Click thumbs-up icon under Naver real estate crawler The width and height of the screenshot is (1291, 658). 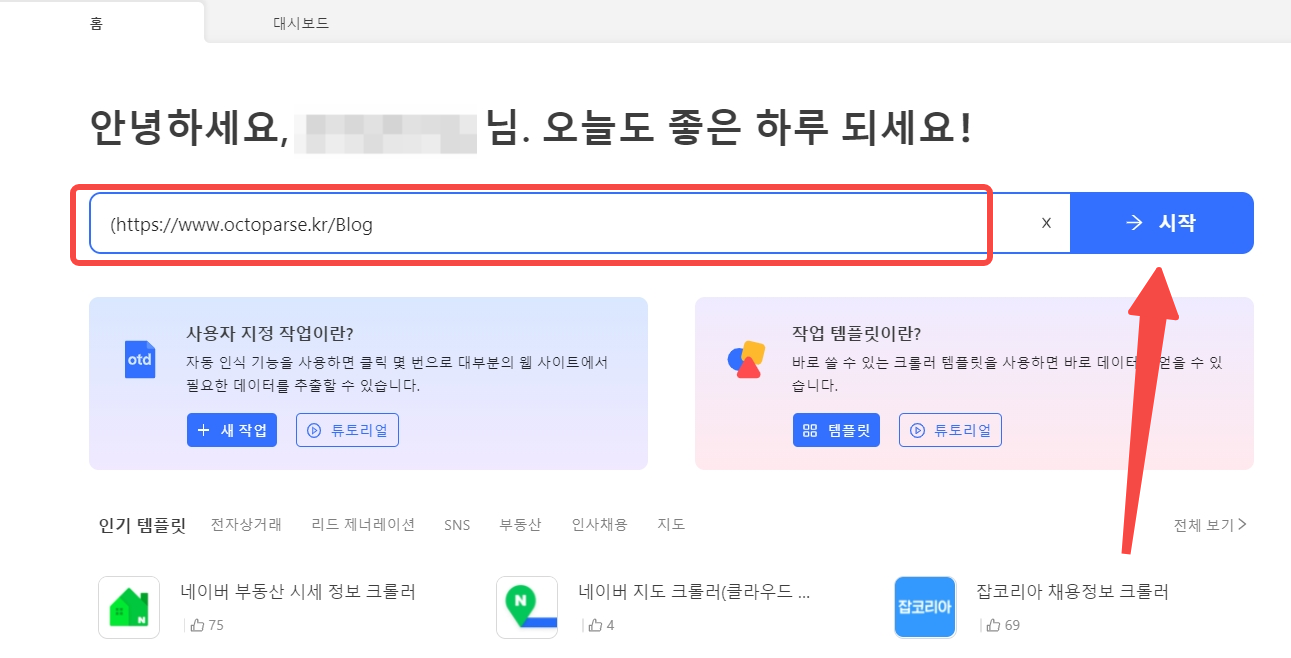pyautogui.click(x=197, y=625)
